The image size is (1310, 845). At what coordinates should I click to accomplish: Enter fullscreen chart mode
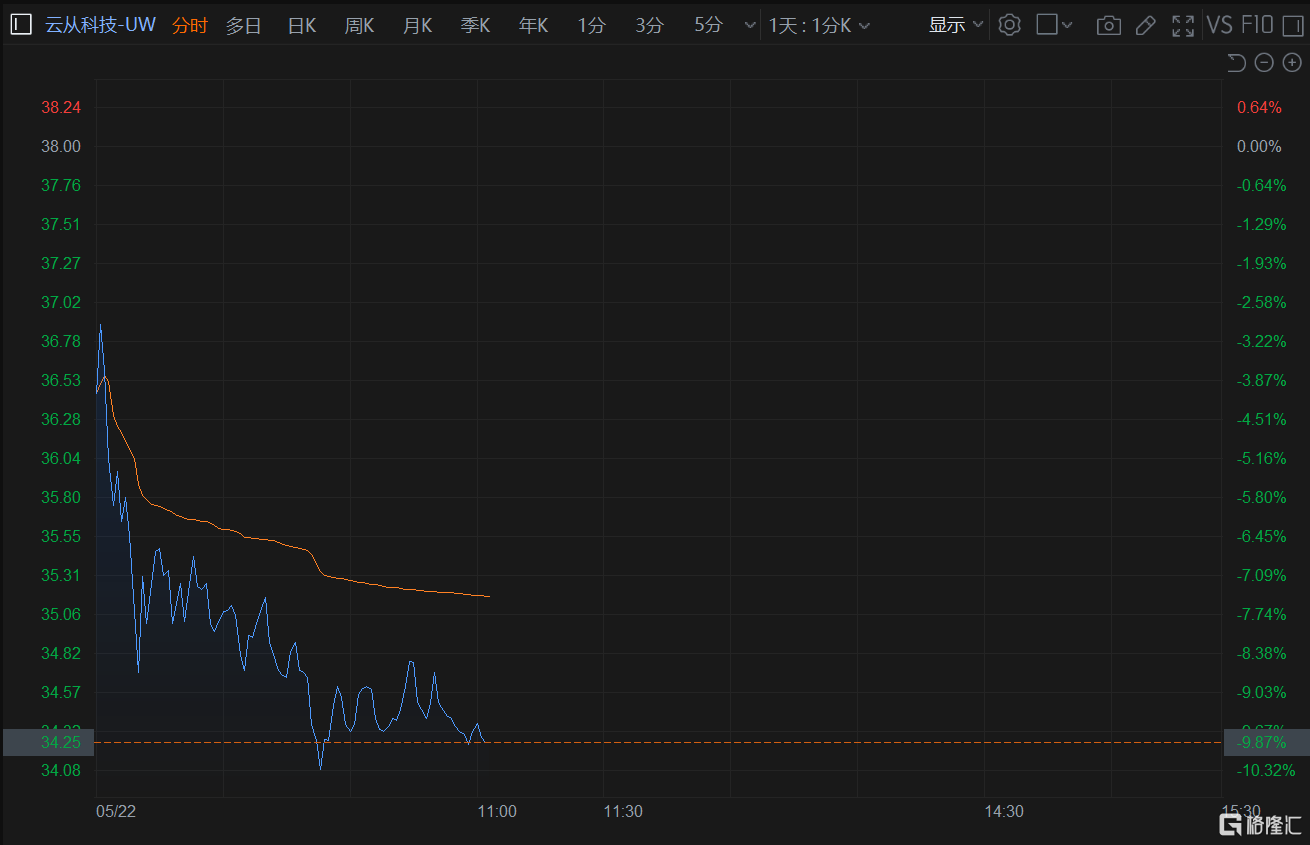pos(1183,25)
